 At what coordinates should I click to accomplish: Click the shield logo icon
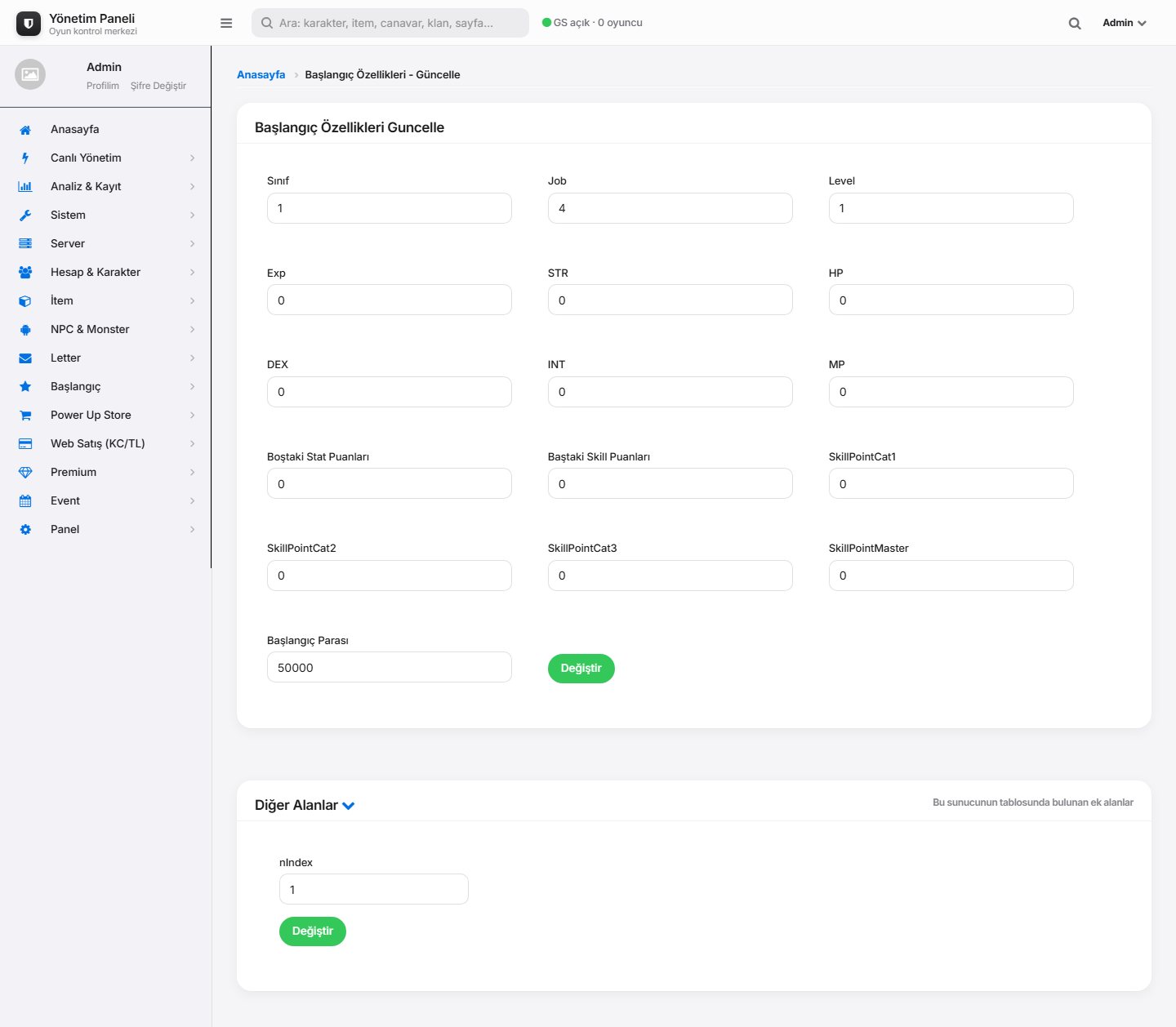tap(29, 24)
